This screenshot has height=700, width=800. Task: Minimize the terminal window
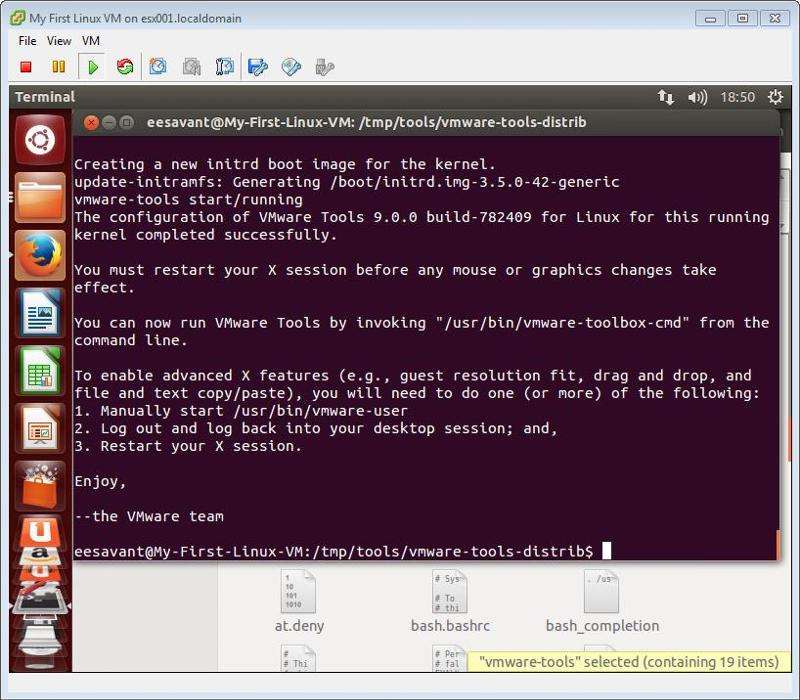(109, 122)
